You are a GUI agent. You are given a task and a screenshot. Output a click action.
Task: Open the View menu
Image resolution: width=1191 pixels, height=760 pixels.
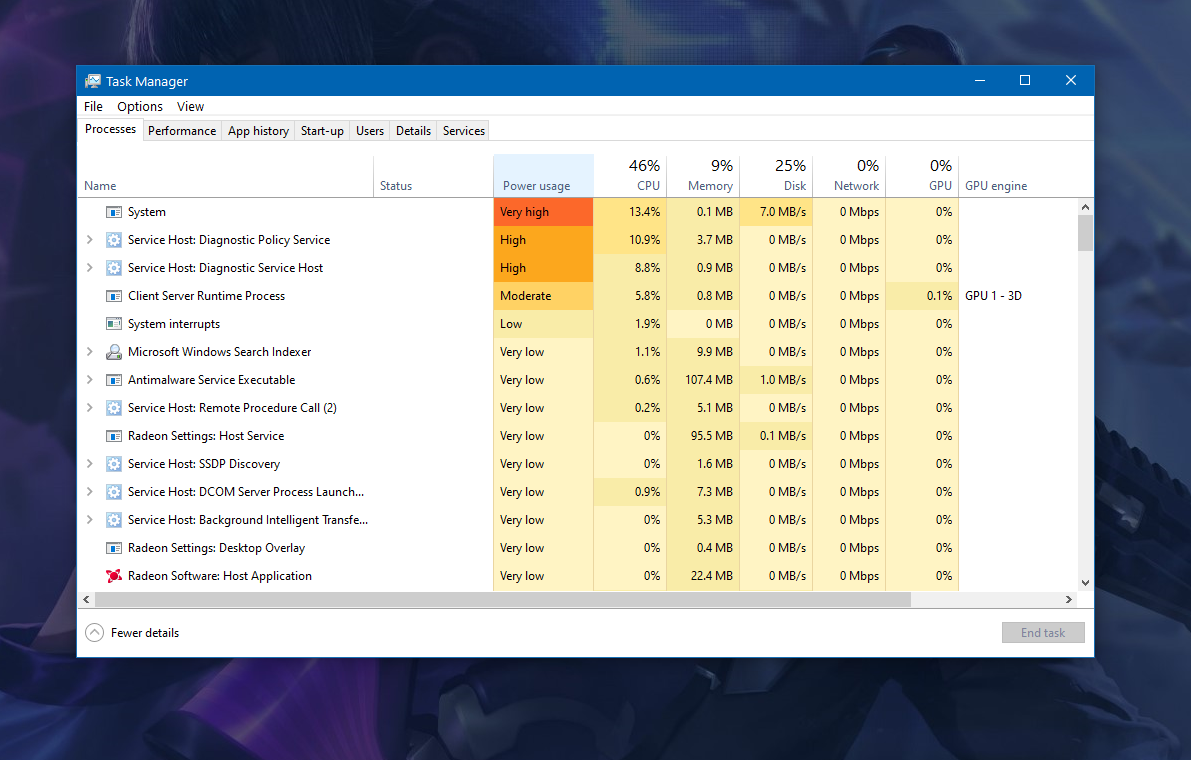click(191, 106)
